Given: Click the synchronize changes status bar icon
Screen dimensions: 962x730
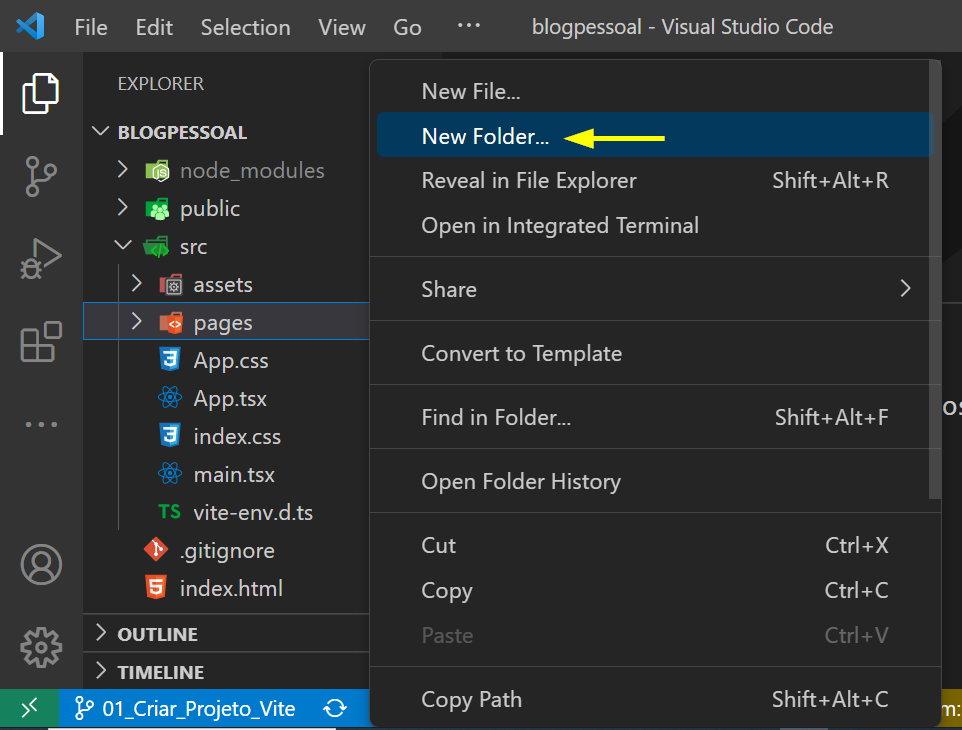Looking at the screenshot, I should point(335,709).
